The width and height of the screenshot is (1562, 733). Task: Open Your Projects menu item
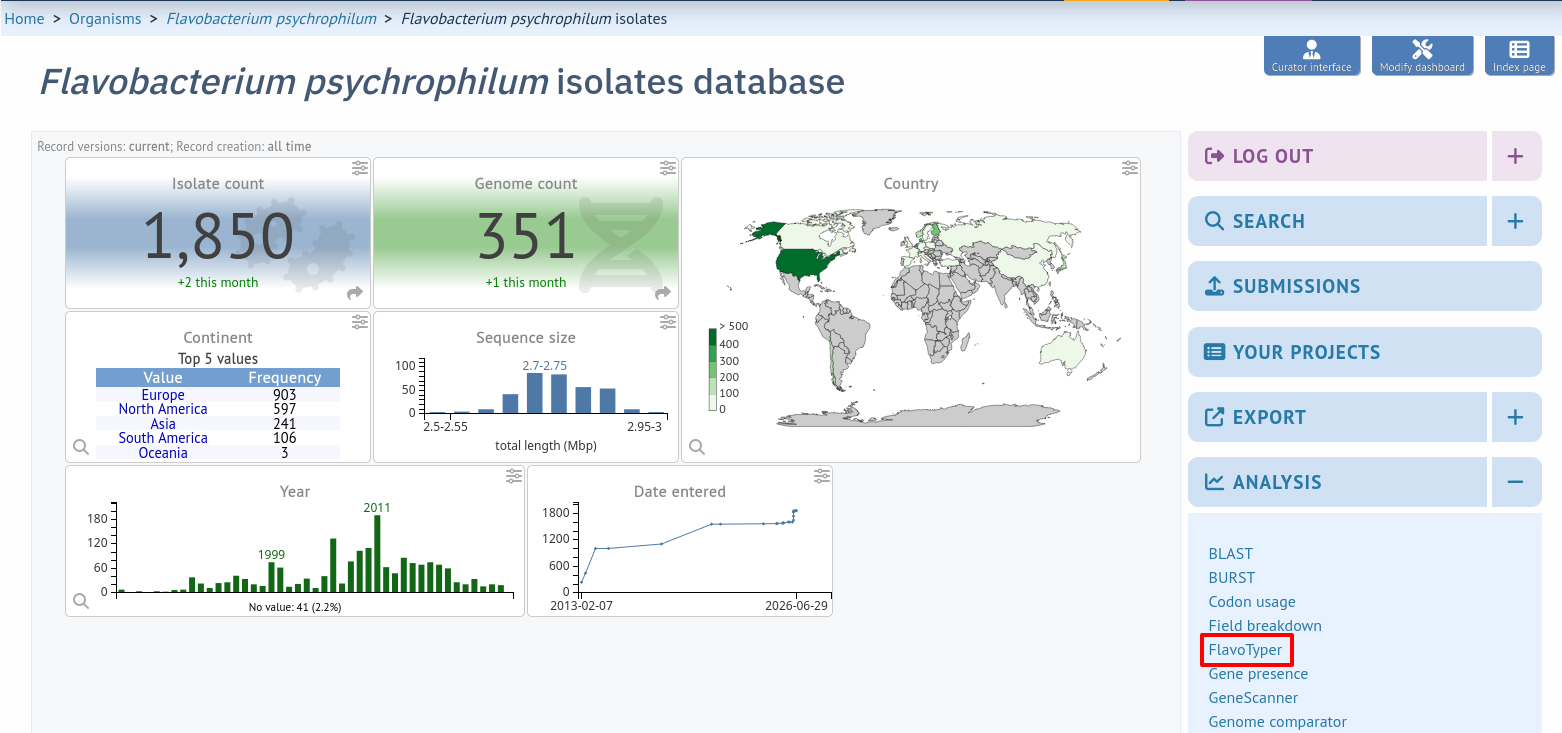click(x=1365, y=352)
